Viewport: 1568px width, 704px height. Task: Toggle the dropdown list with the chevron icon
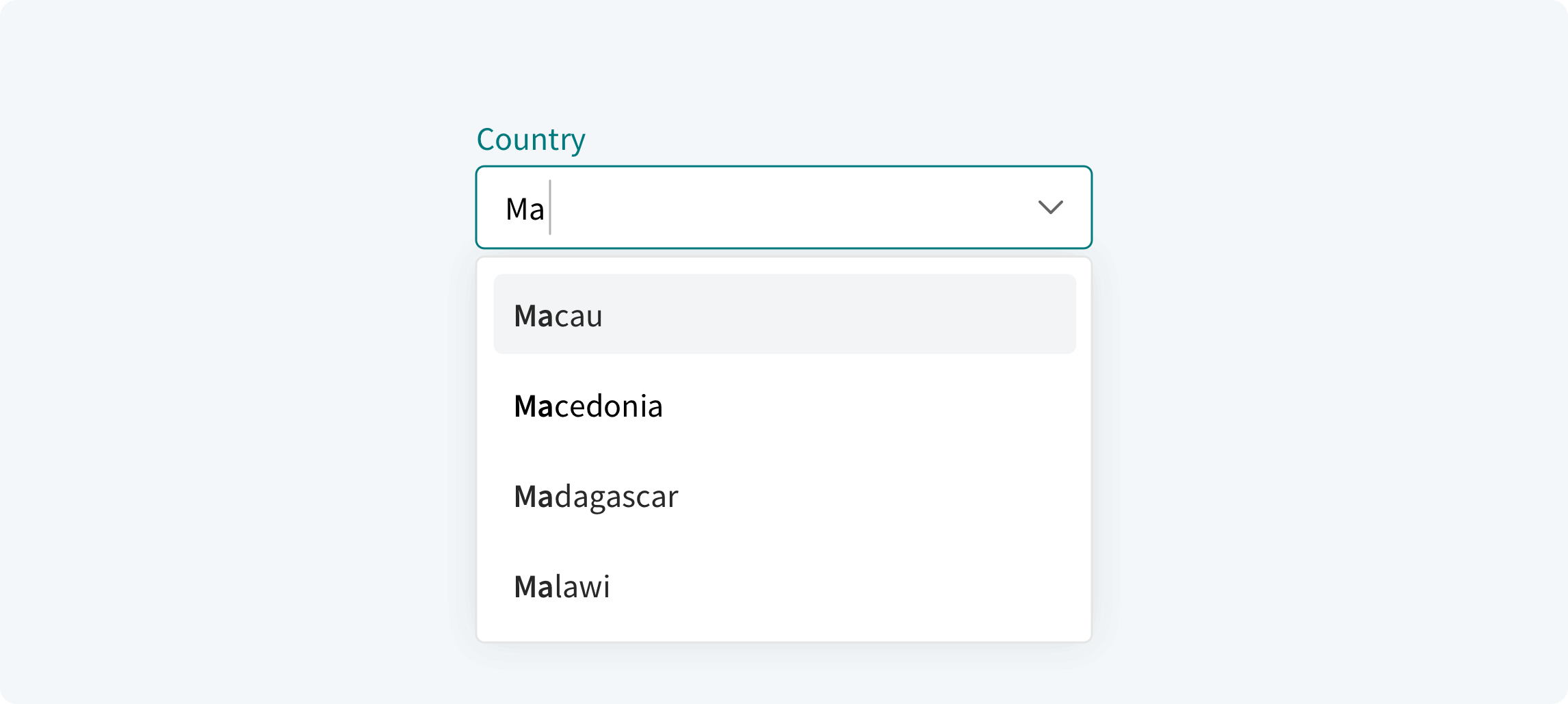pos(1050,207)
